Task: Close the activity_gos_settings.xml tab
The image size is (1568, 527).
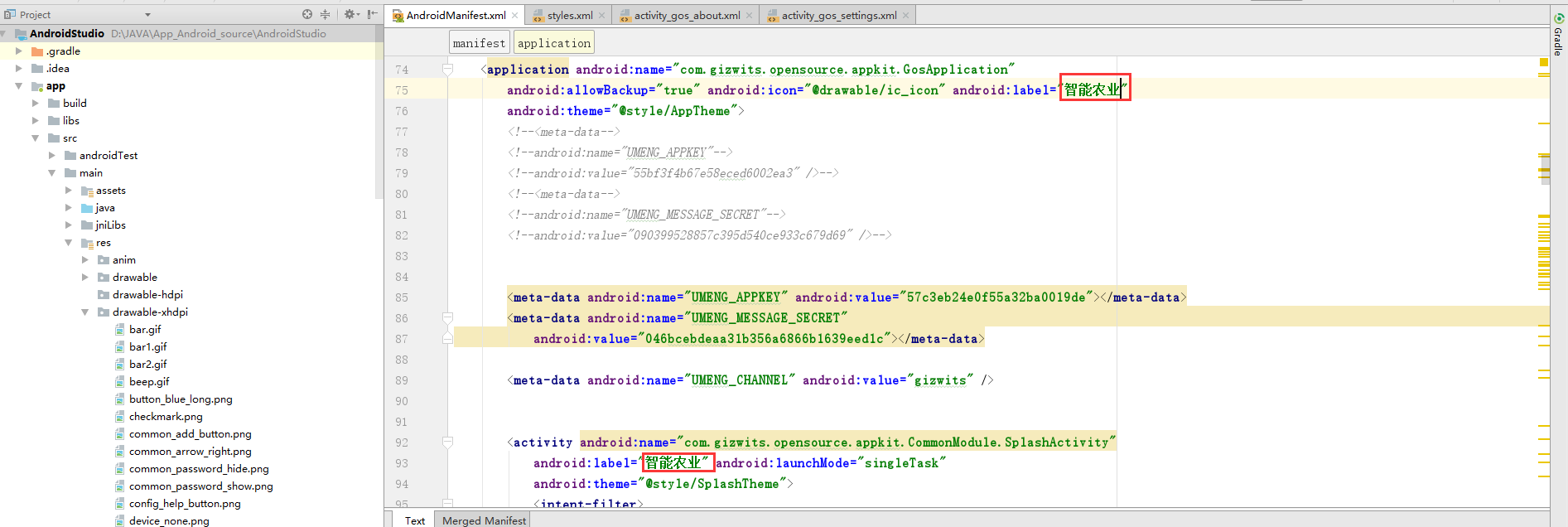Action: (x=905, y=15)
